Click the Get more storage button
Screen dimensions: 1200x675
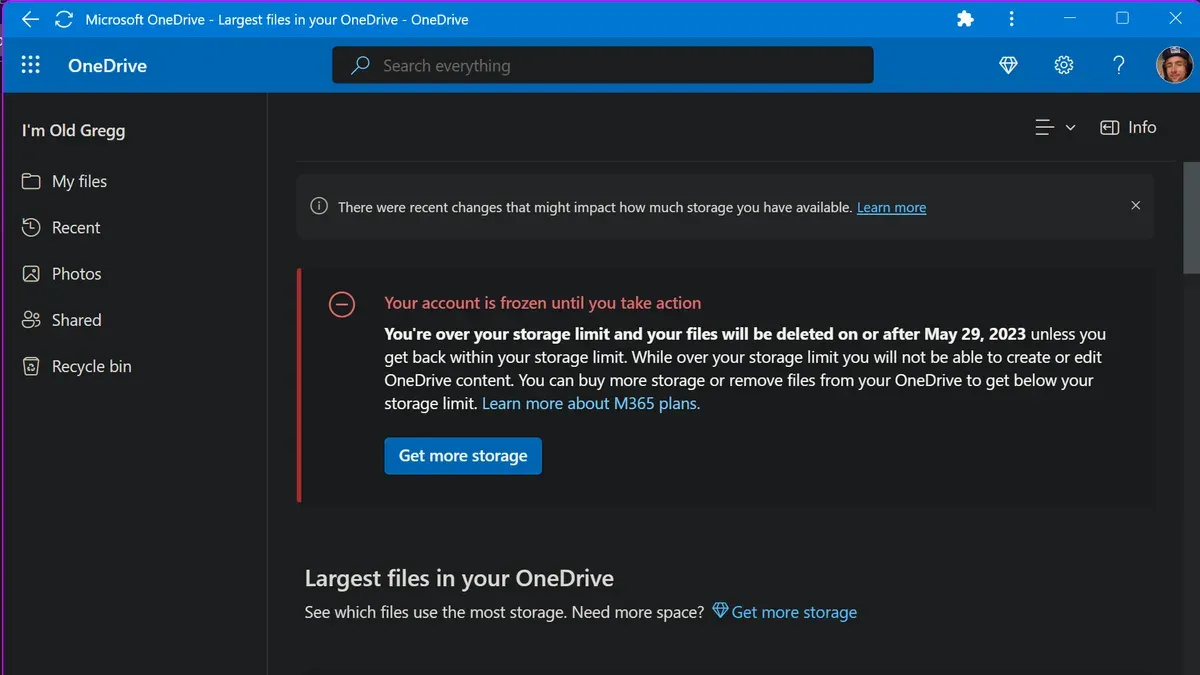click(x=463, y=456)
